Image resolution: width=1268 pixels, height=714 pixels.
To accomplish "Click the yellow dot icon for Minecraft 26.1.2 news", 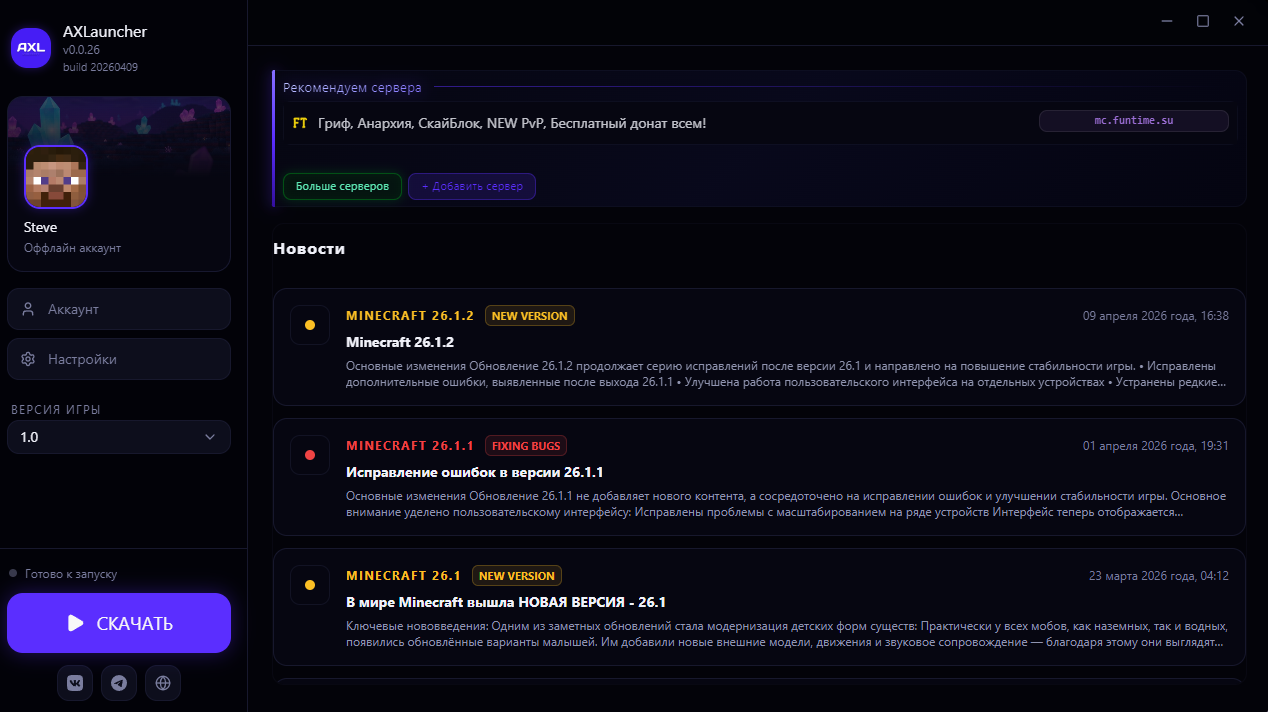I will [x=310, y=325].
